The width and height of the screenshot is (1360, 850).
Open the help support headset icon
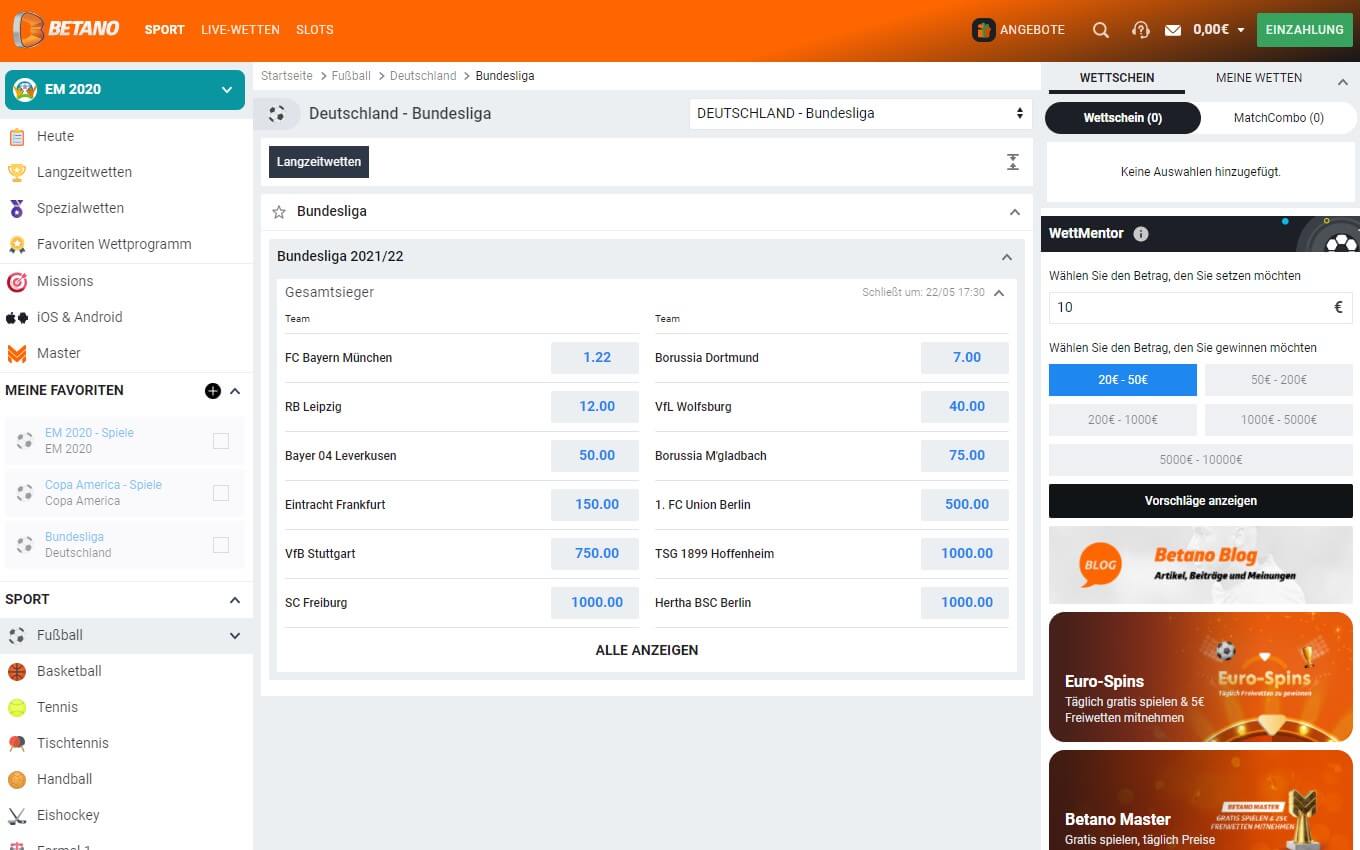[1140, 30]
